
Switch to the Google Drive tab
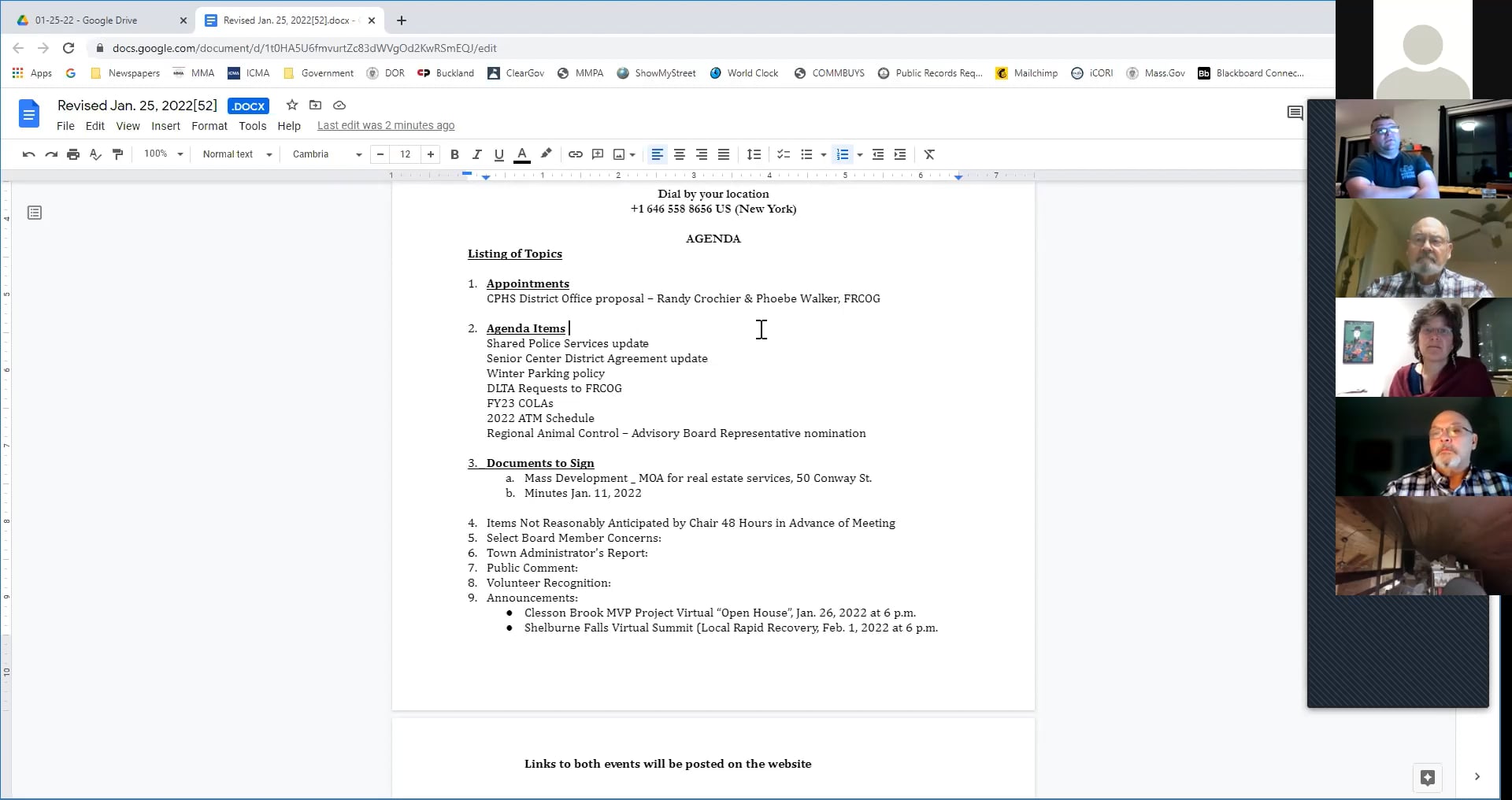point(94,20)
